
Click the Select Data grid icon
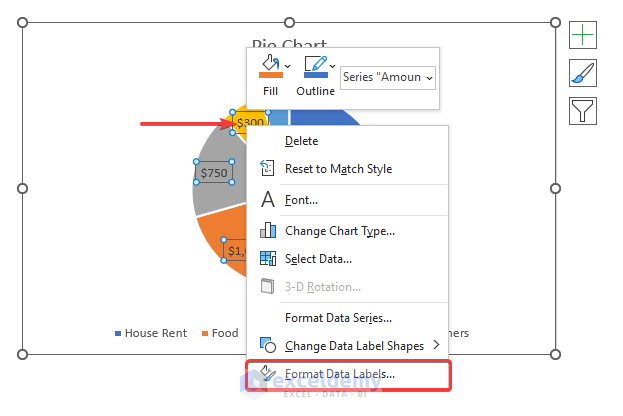pos(268,259)
